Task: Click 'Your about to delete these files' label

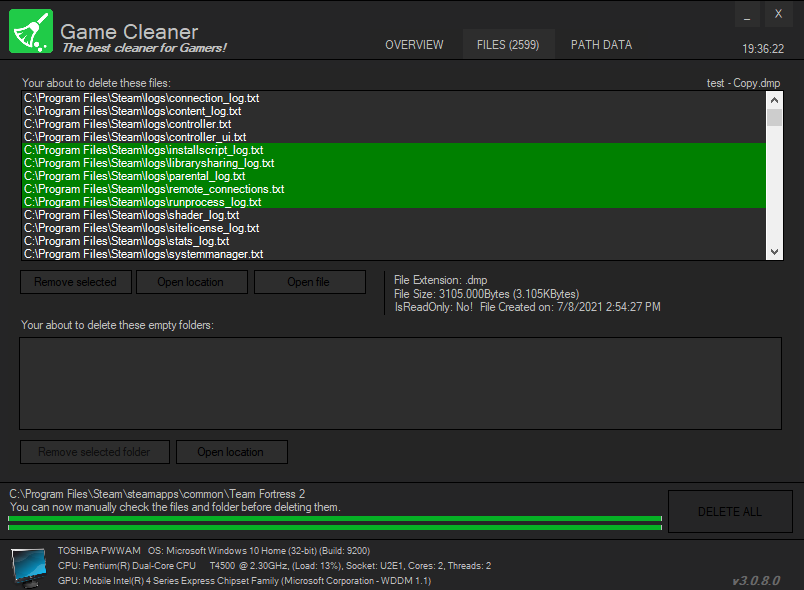Action: pyautogui.click(x=96, y=83)
